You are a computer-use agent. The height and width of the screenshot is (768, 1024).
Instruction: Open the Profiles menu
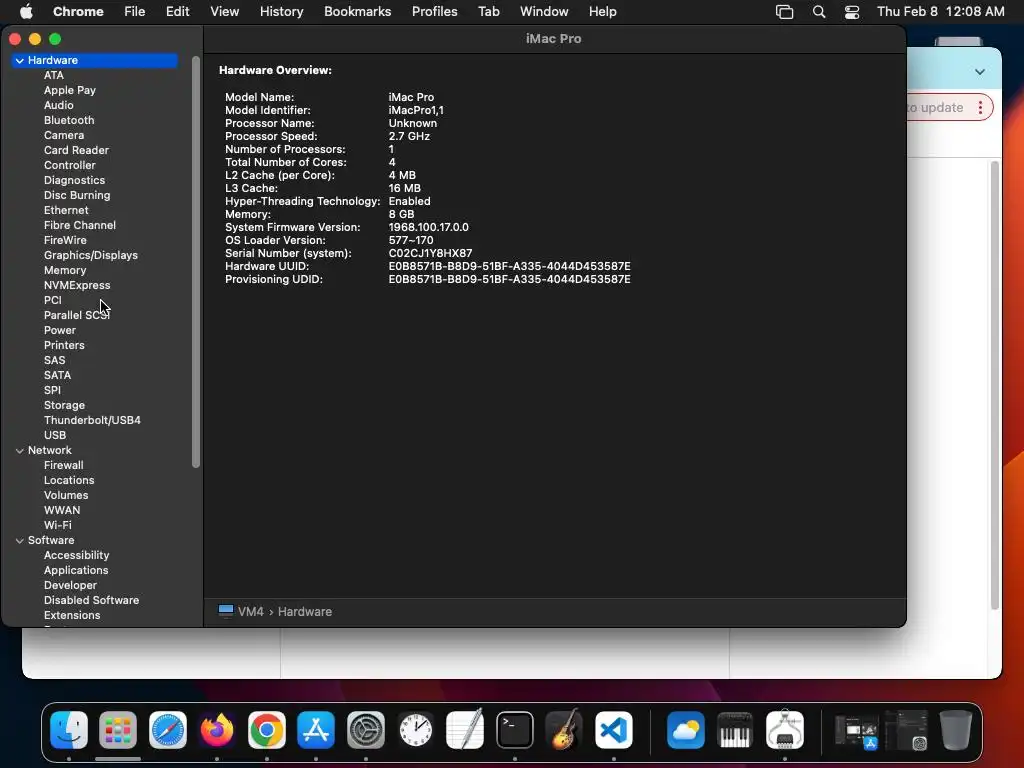point(434,12)
